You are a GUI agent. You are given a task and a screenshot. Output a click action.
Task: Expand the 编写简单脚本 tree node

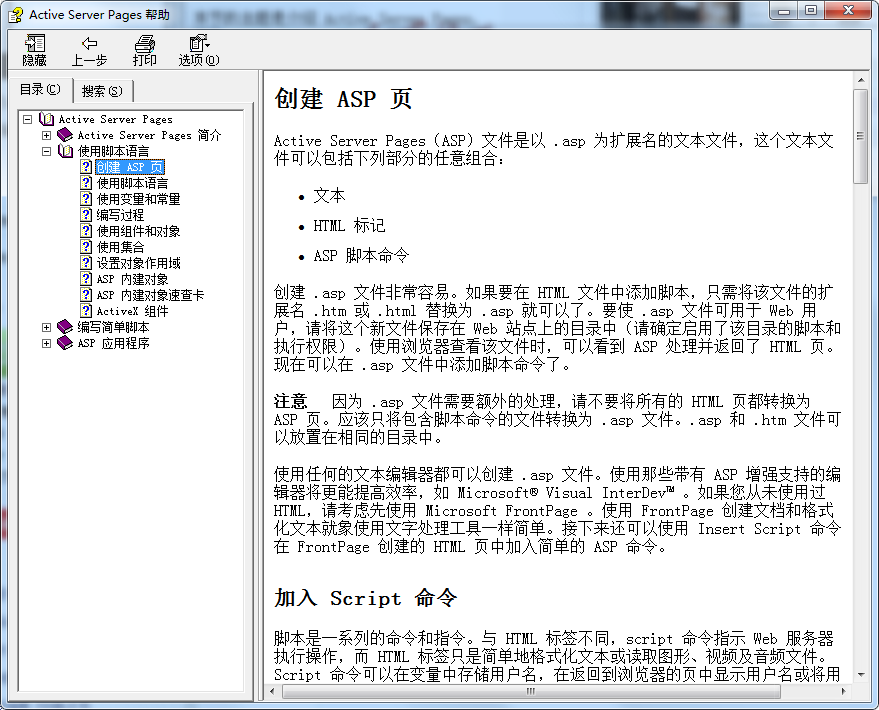[47, 327]
